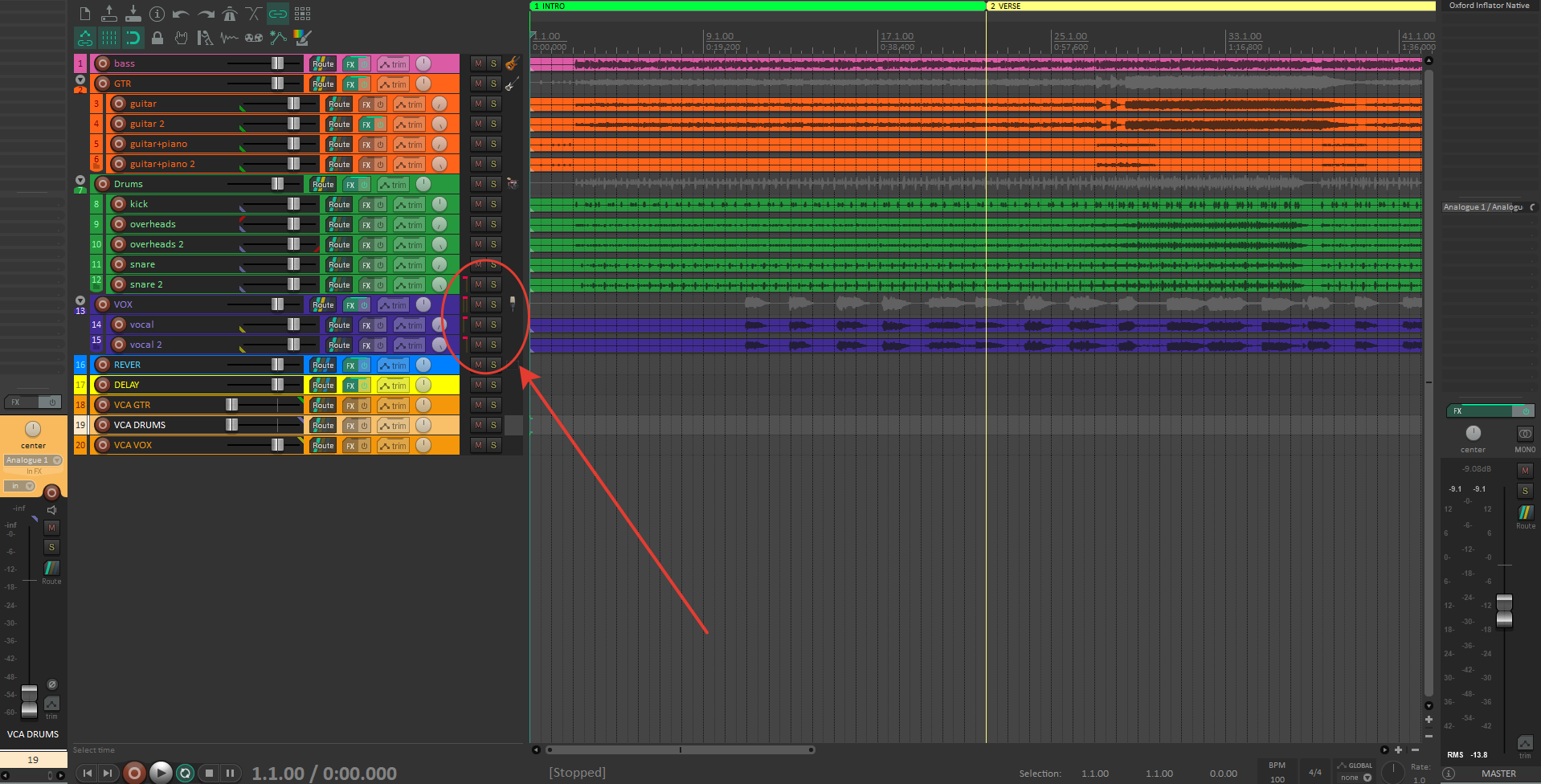Toggle auto-crossfade X icon

coord(254,14)
